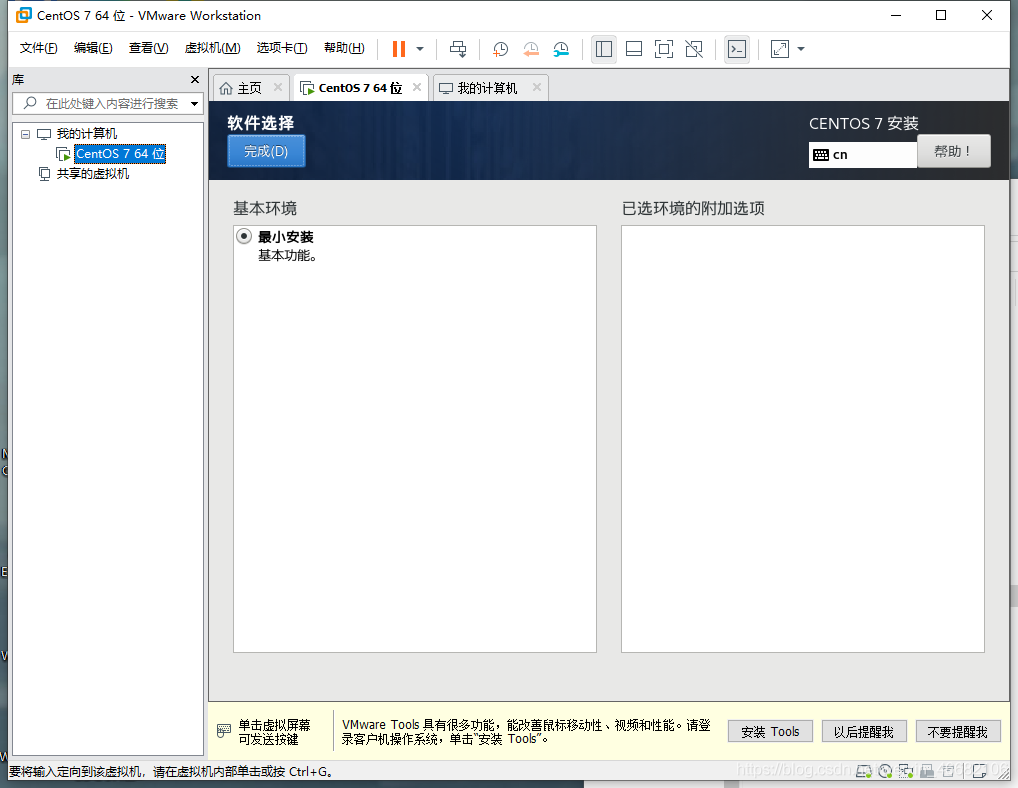Toggle the library sidebar view
This screenshot has height=788, width=1018.
tap(604, 49)
